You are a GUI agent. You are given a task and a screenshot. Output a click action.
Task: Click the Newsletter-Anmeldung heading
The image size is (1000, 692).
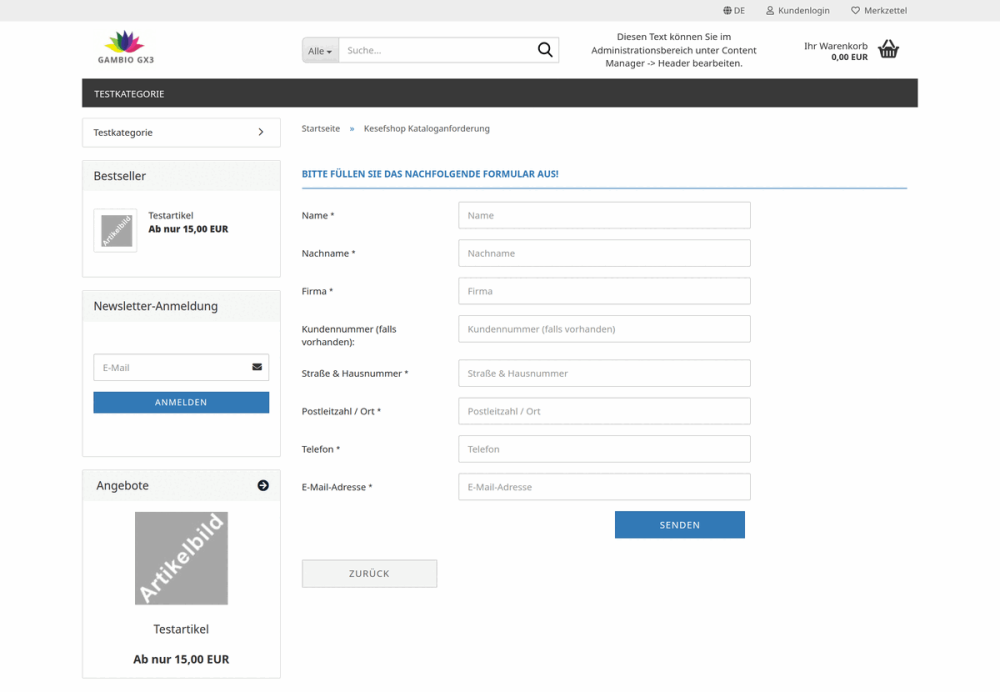click(156, 306)
